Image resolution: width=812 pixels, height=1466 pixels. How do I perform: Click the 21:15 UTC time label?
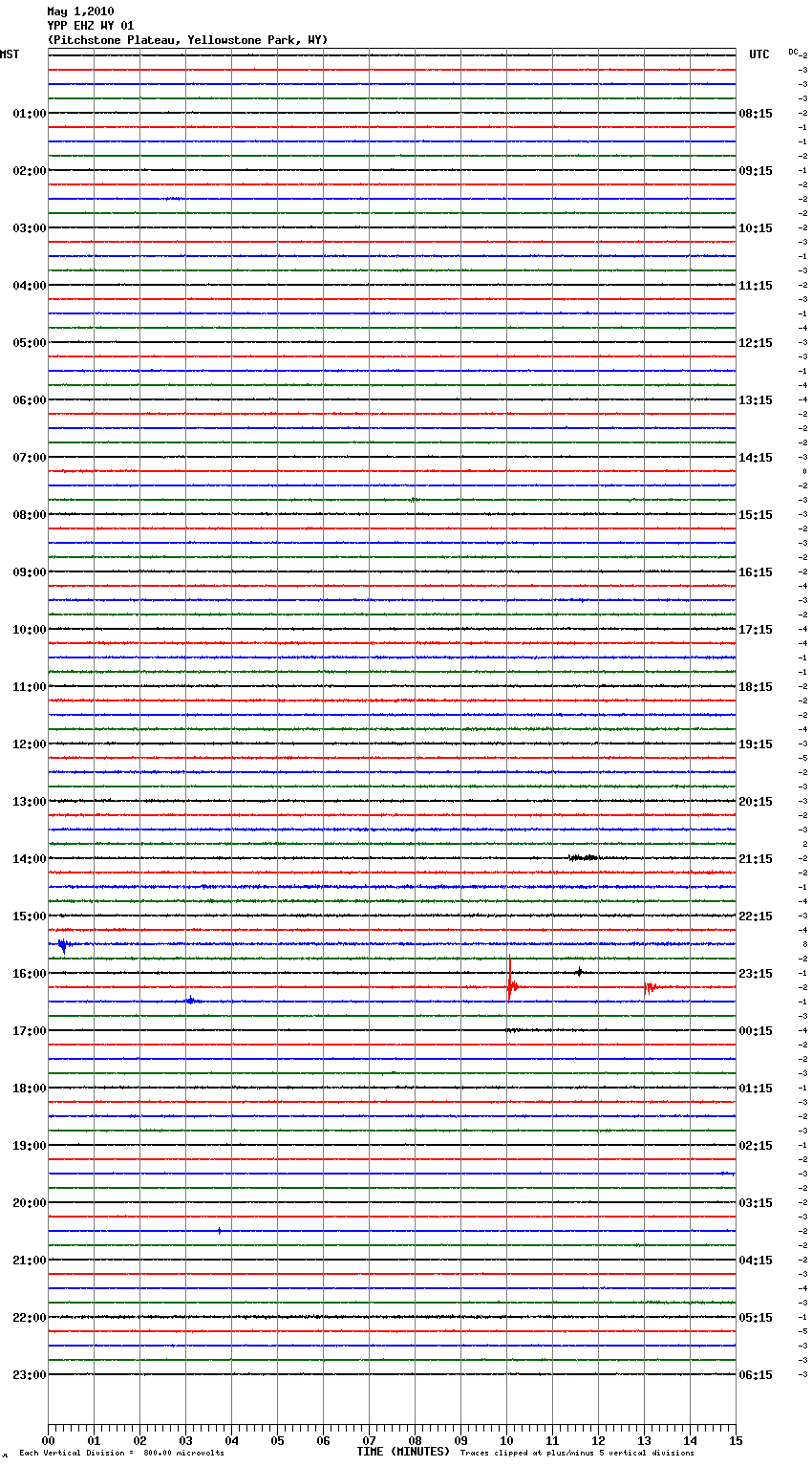click(x=756, y=859)
